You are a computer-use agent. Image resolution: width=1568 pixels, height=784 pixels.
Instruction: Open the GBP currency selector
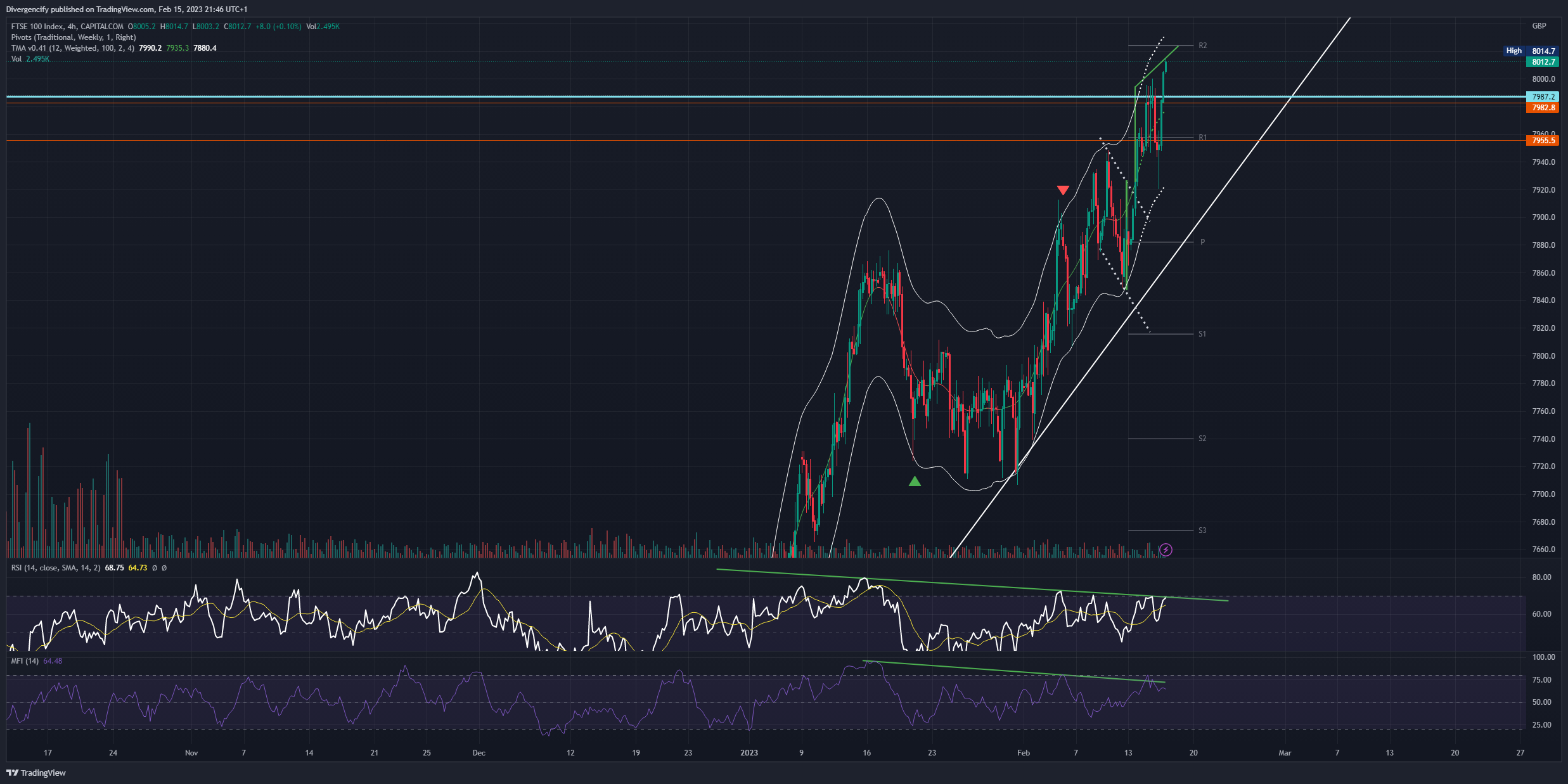1539,26
